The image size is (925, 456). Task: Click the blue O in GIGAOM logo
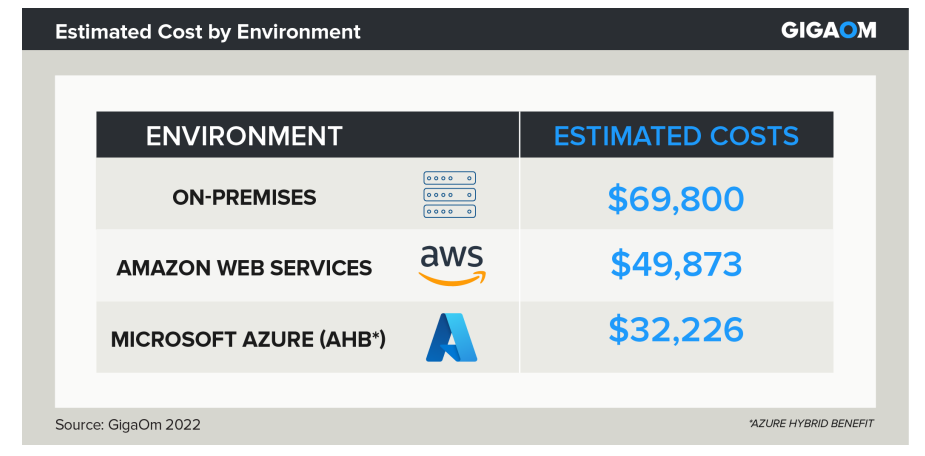pos(846,30)
